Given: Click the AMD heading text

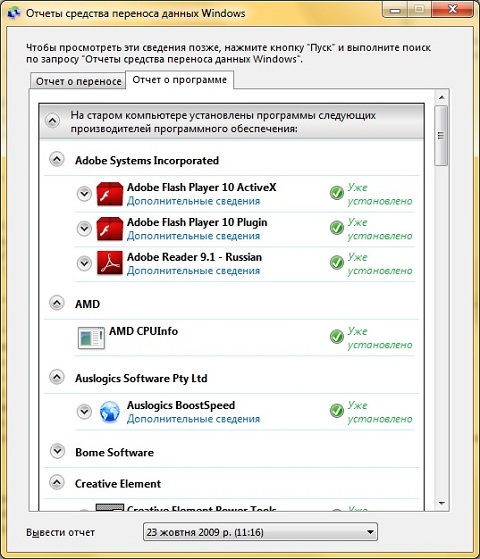Looking at the screenshot, I should coord(87,304).
